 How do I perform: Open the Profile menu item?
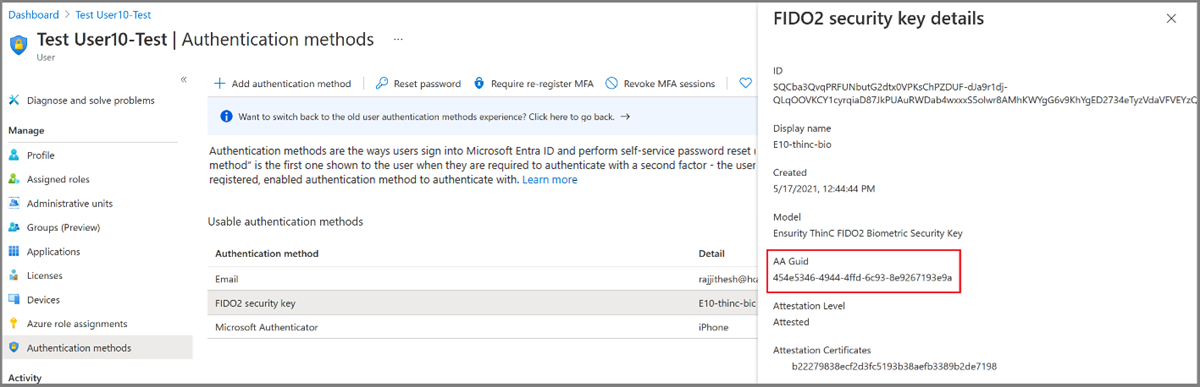pyautogui.click(x=41, y=155)
